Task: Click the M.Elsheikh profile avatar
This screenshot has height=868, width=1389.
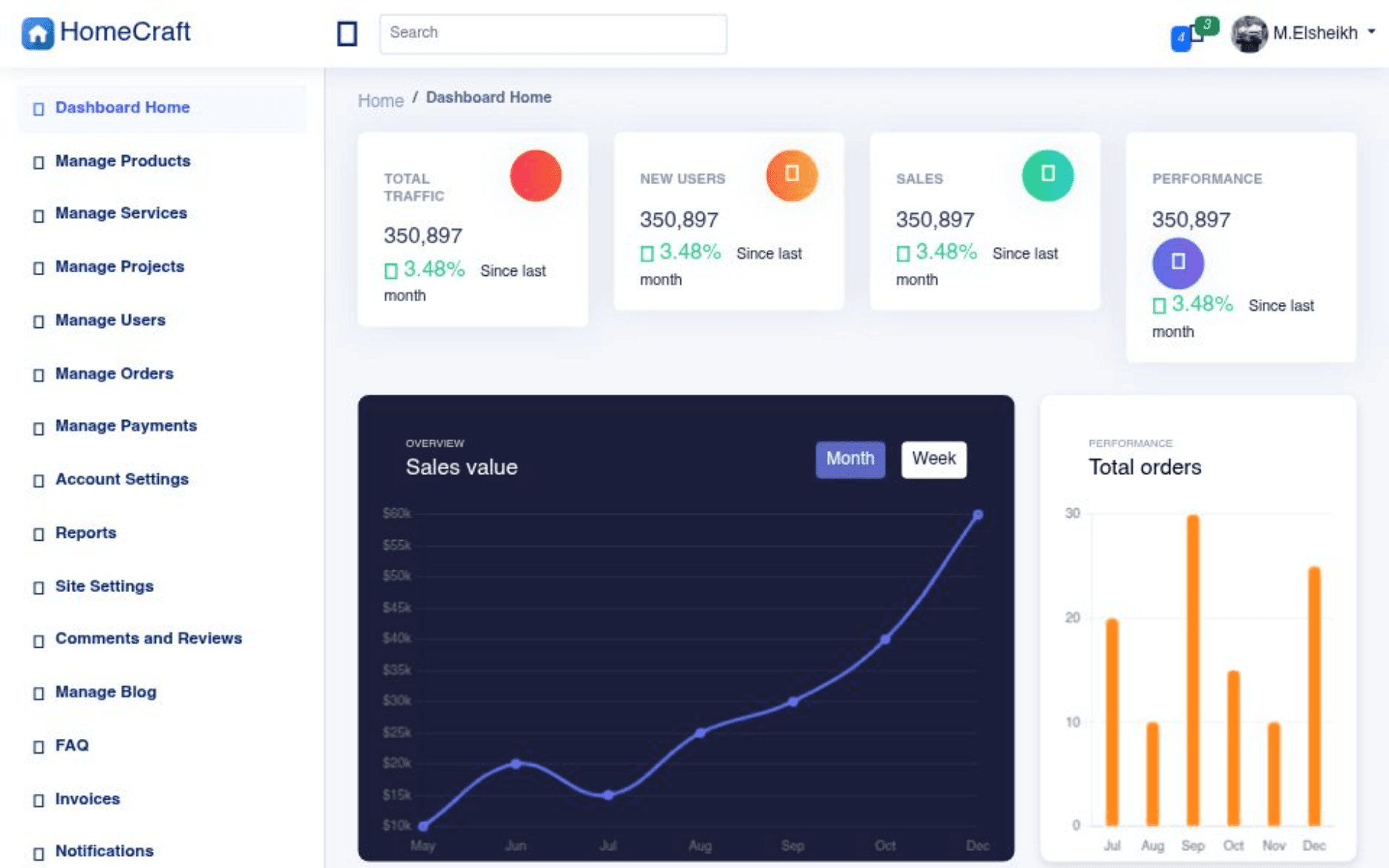Action: click(1250, 33)
